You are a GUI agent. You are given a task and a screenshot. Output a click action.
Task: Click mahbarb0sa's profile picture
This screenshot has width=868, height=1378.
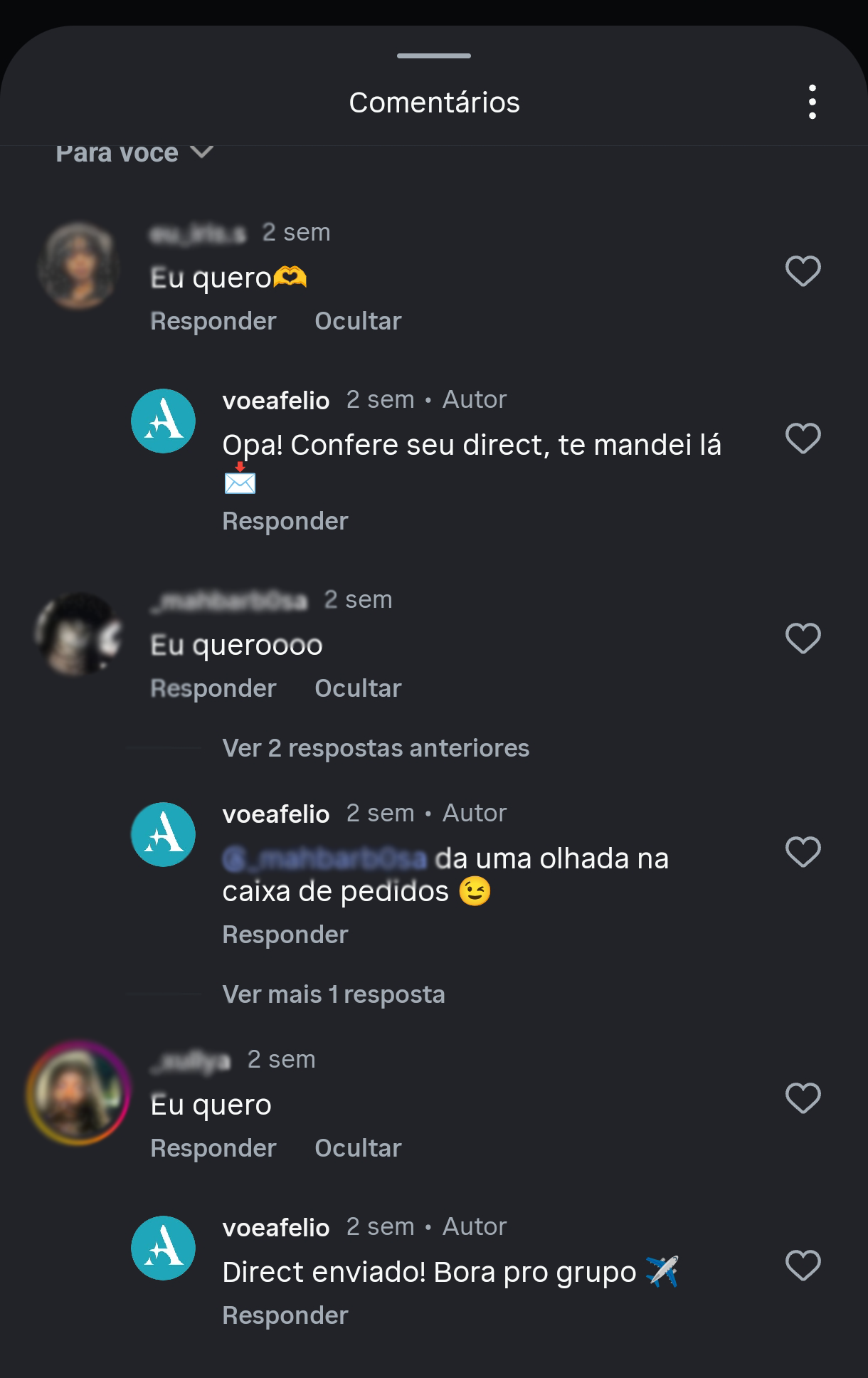pyautogui.click(x=80, y=634)
